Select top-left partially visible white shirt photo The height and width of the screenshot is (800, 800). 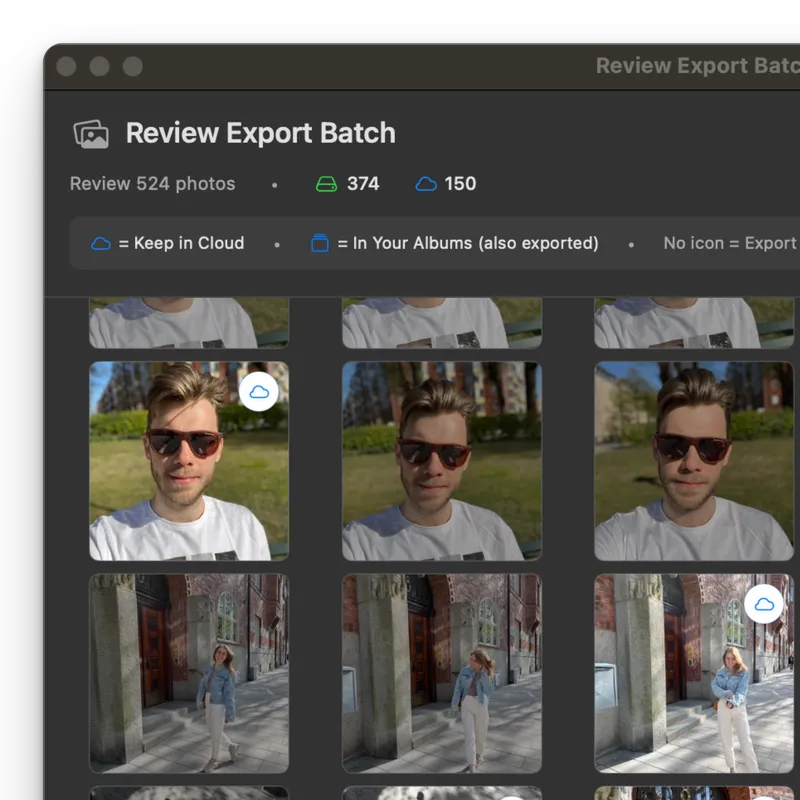189,323
